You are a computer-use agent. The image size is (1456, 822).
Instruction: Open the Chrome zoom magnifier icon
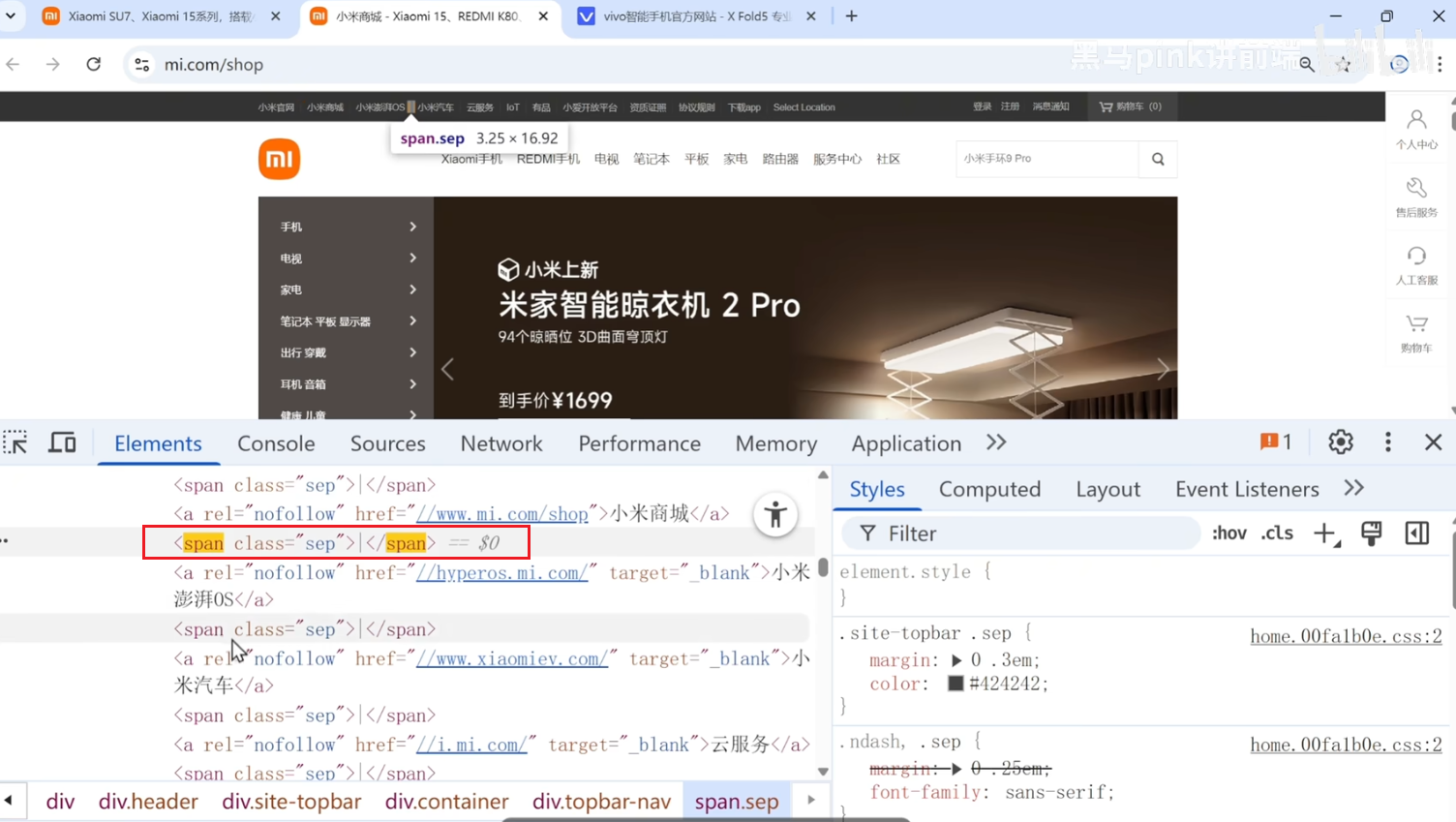1306,64
